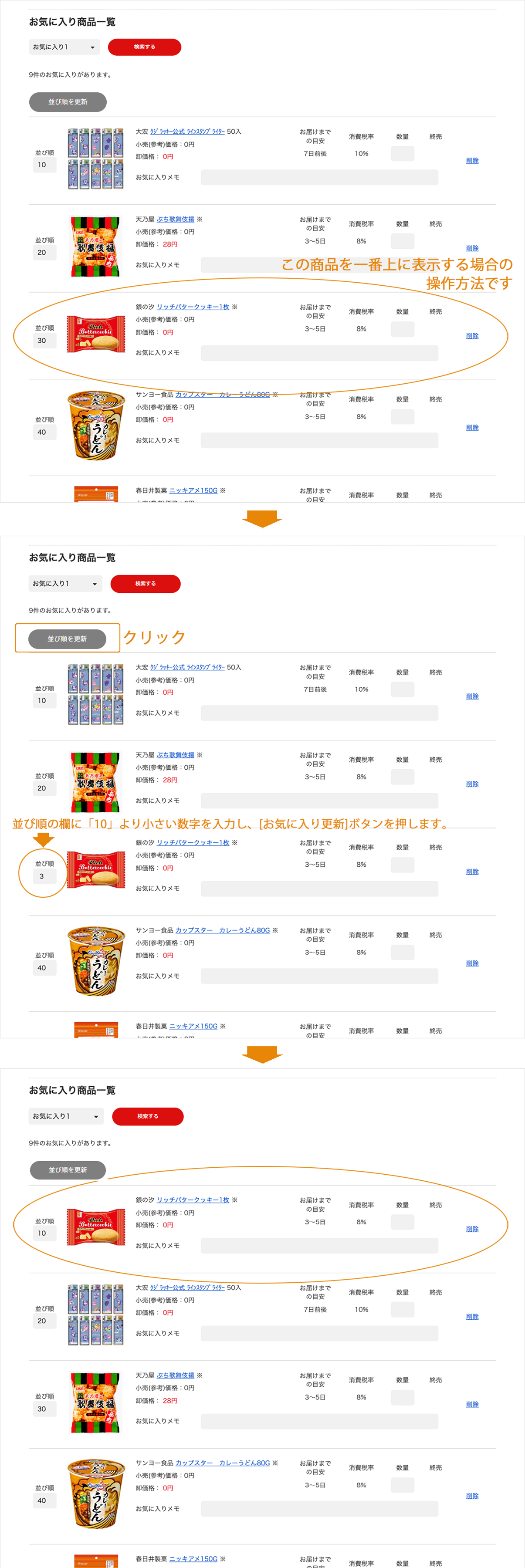The height and width of the screenshot is (1568, 525).
Task: Click the sort order field showing 3
Action: point(43,876)
